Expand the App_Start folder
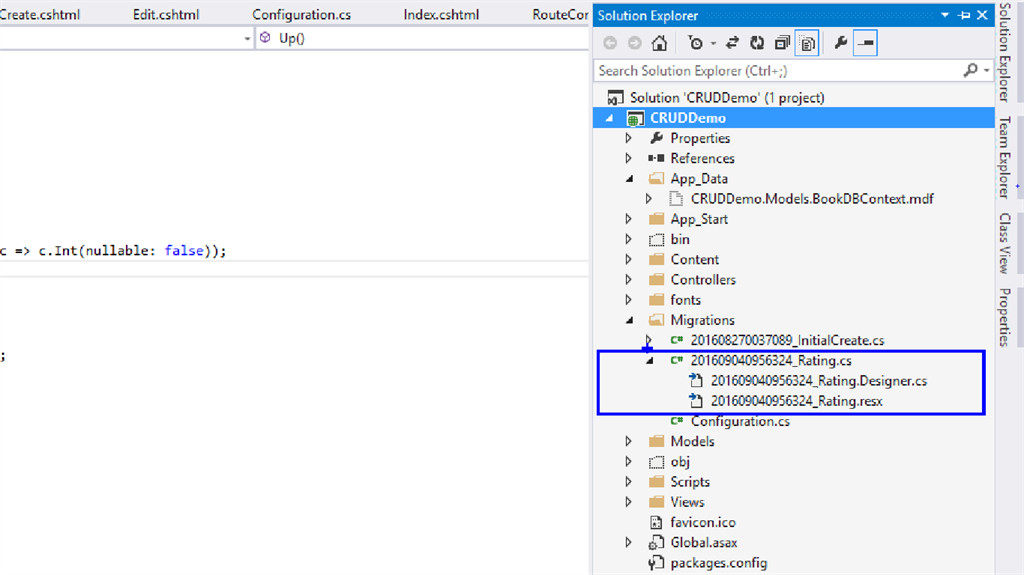1024x575 pixels. tap(628, 219)
